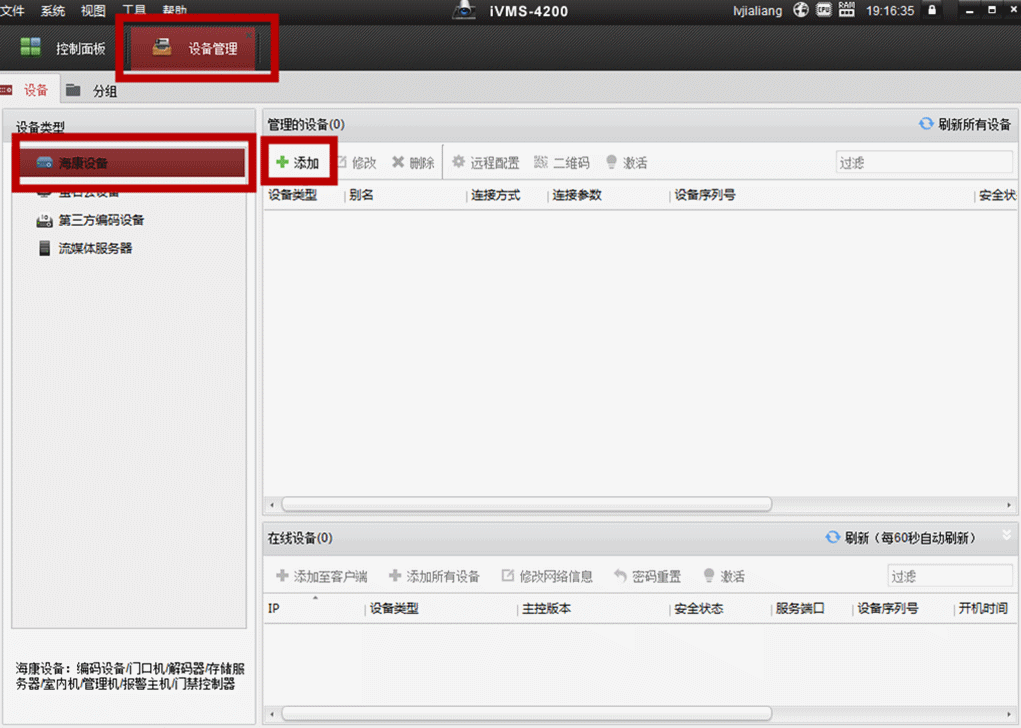1021x728 pixels.
Task: Click the 过滤 filter input field
Action: click(922, 161)
